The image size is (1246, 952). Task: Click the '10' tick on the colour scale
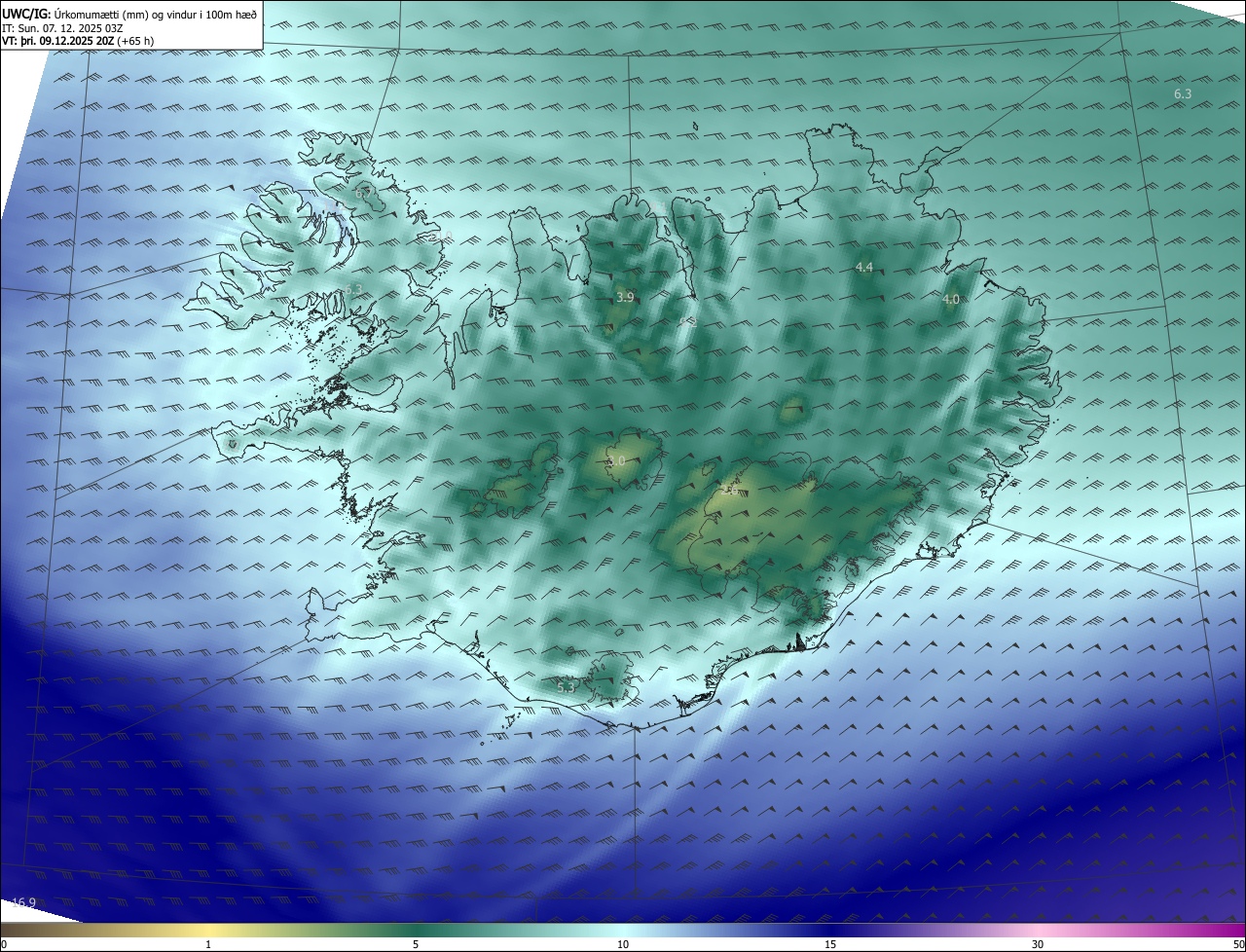click(623, 945)
